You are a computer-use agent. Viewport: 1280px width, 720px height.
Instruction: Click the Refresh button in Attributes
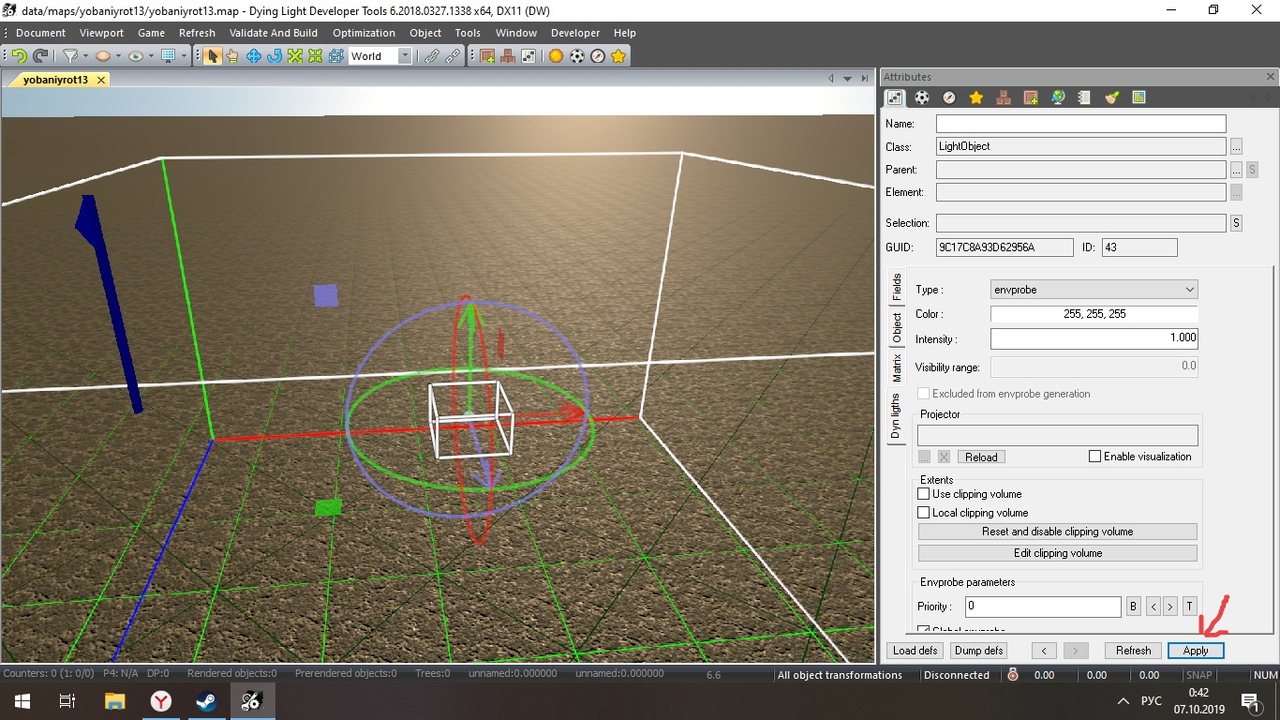pos(1133,651)
